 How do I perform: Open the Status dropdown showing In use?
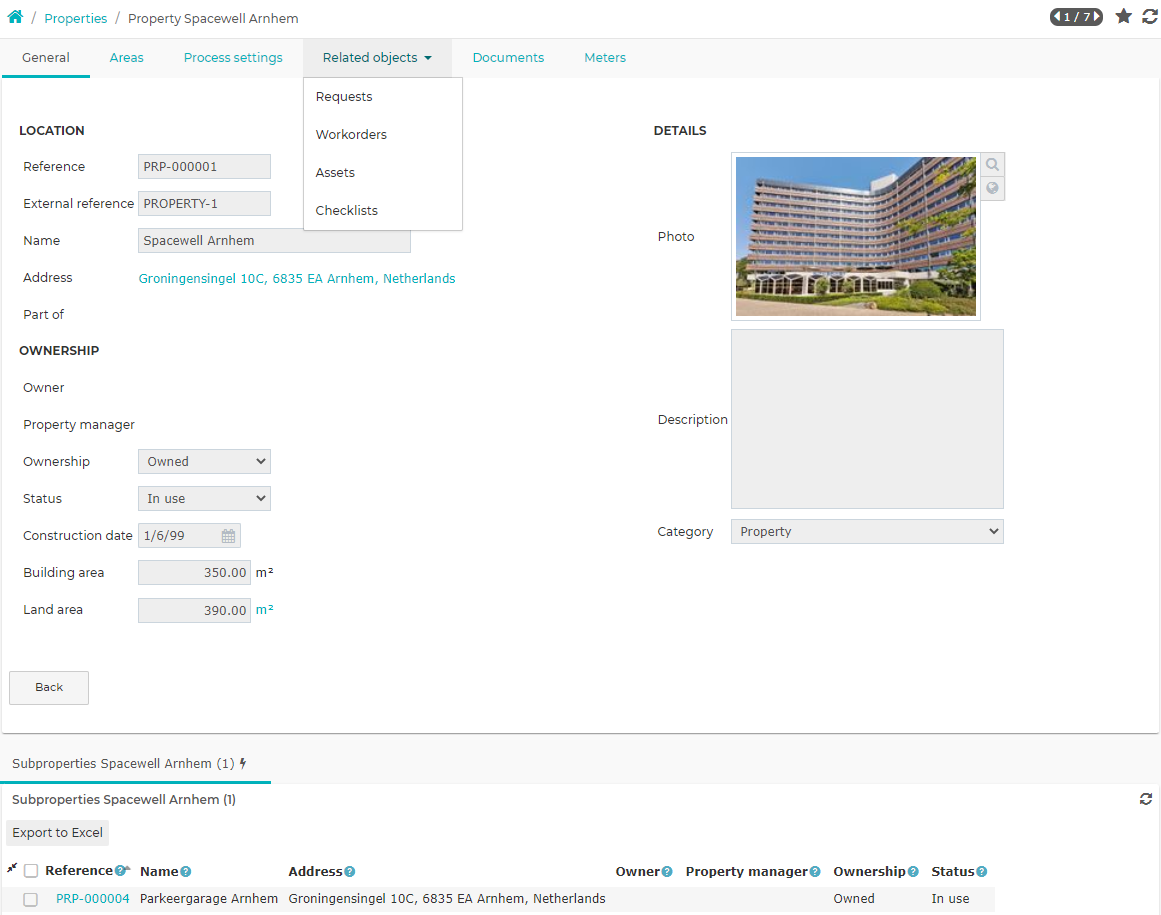point(204,498)
